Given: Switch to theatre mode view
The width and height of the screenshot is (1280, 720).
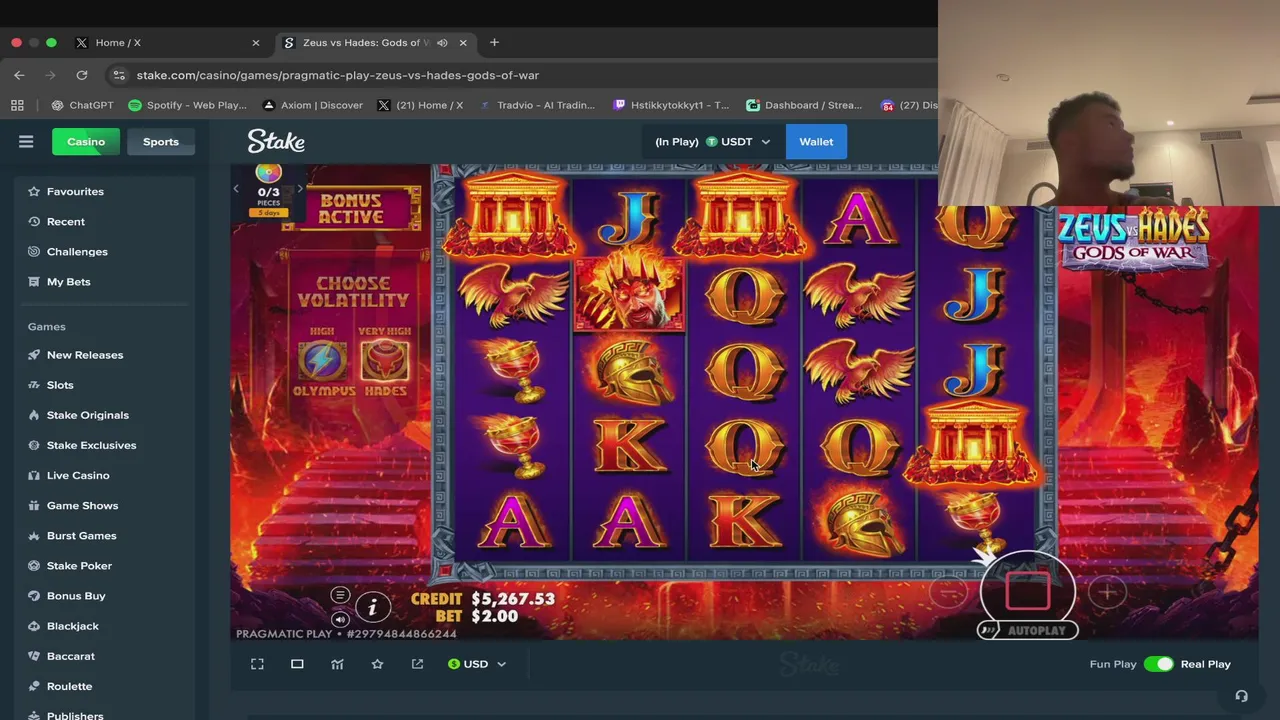Looking at the screenshot, I should [297, 664].
